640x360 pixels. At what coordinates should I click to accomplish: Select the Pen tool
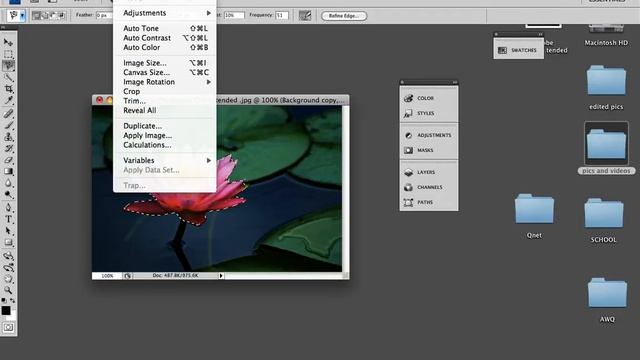8,208
